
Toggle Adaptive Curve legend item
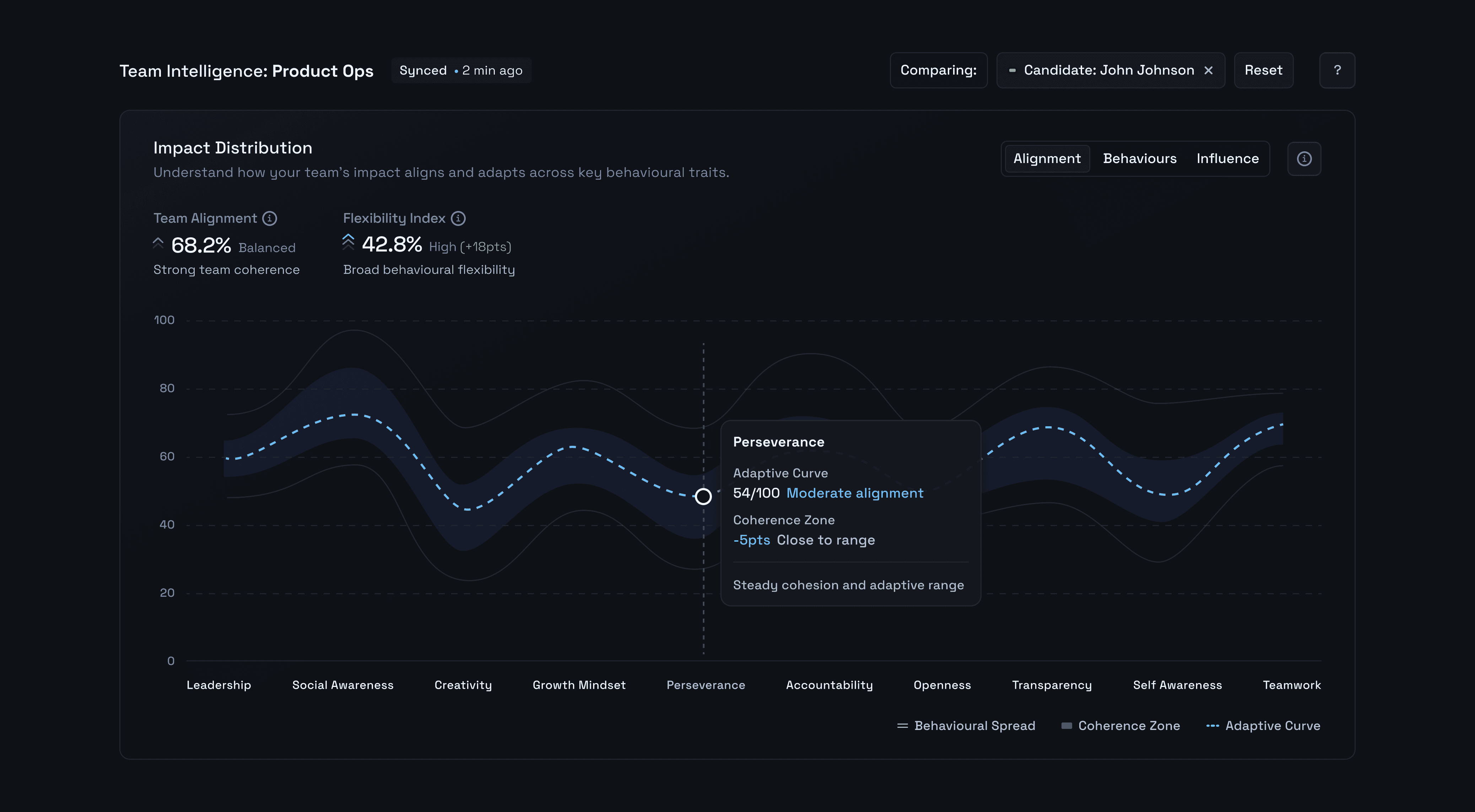(1263, 726)
